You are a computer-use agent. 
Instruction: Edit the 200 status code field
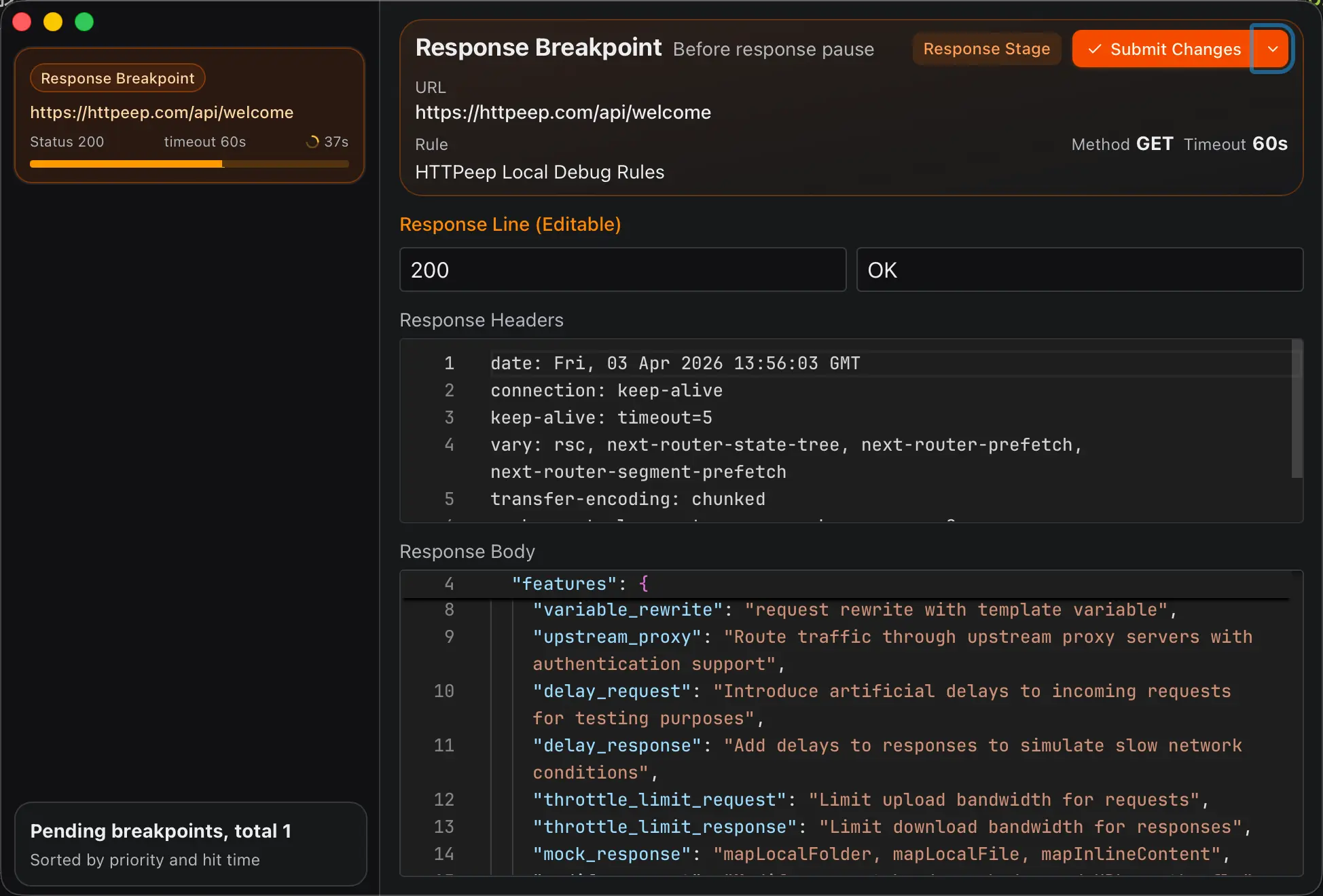(x=623, y=269)
